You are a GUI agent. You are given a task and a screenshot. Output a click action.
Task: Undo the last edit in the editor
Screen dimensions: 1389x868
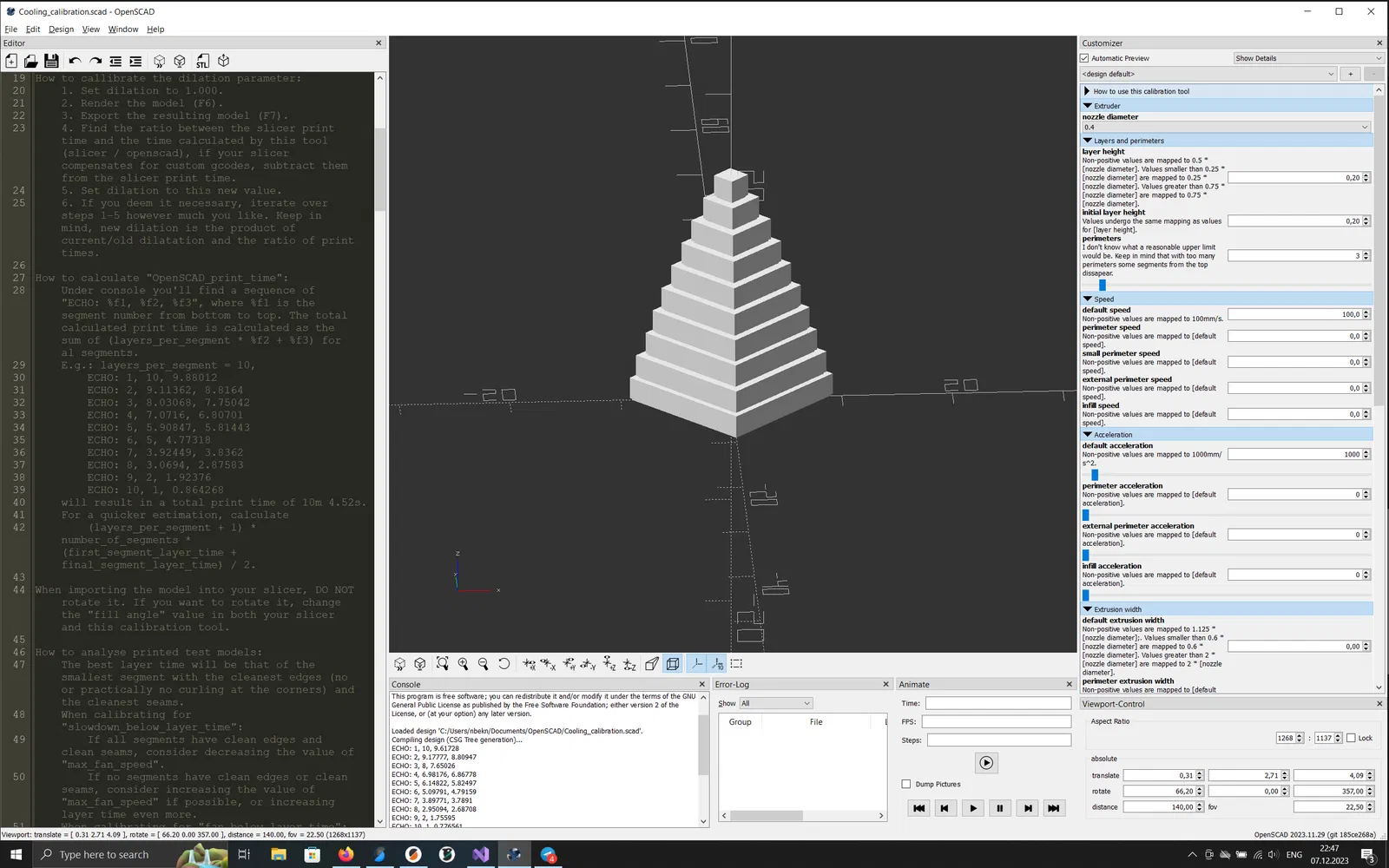(75, 61)
